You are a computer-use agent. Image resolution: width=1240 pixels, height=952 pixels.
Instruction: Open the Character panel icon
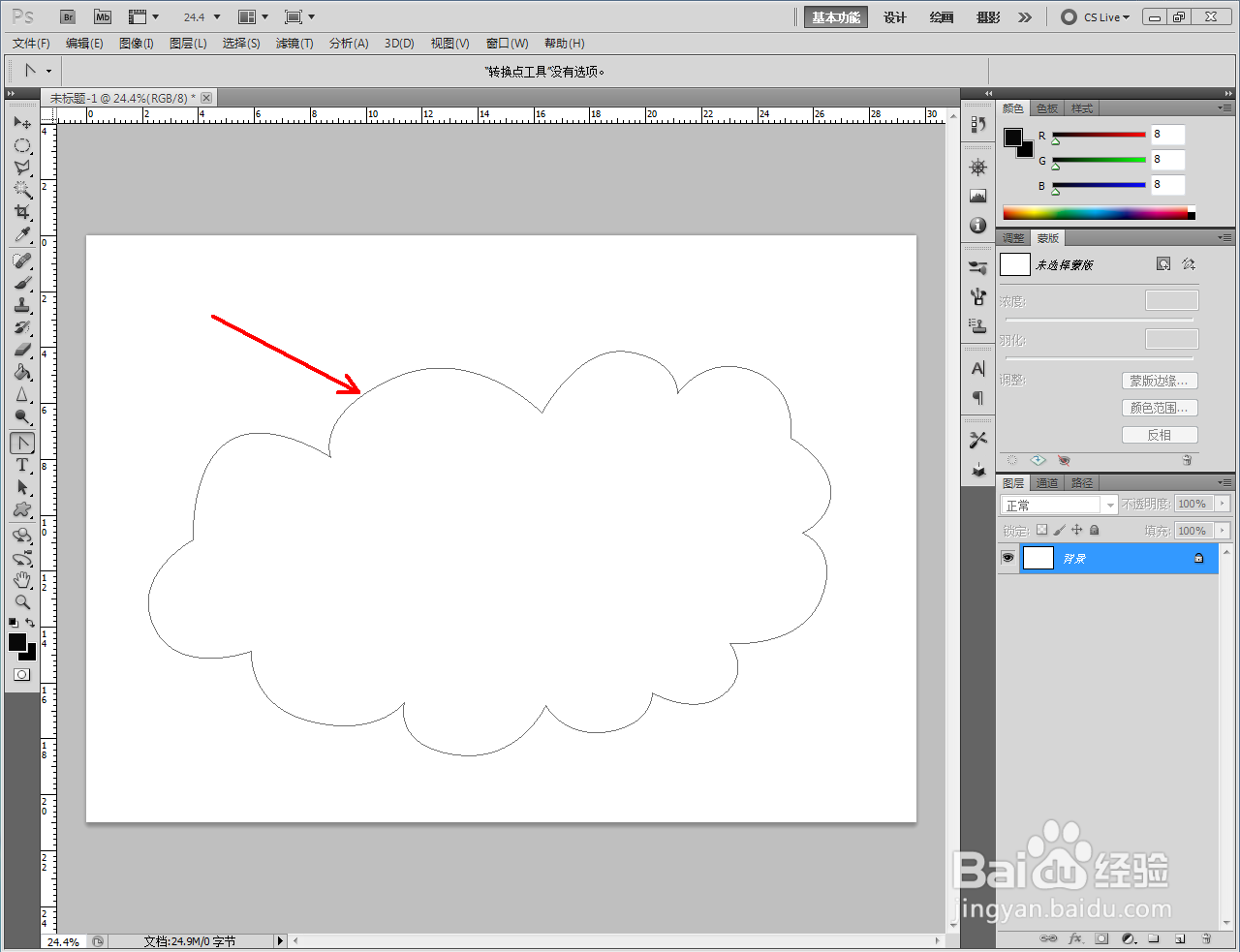[x=977, y=369]
